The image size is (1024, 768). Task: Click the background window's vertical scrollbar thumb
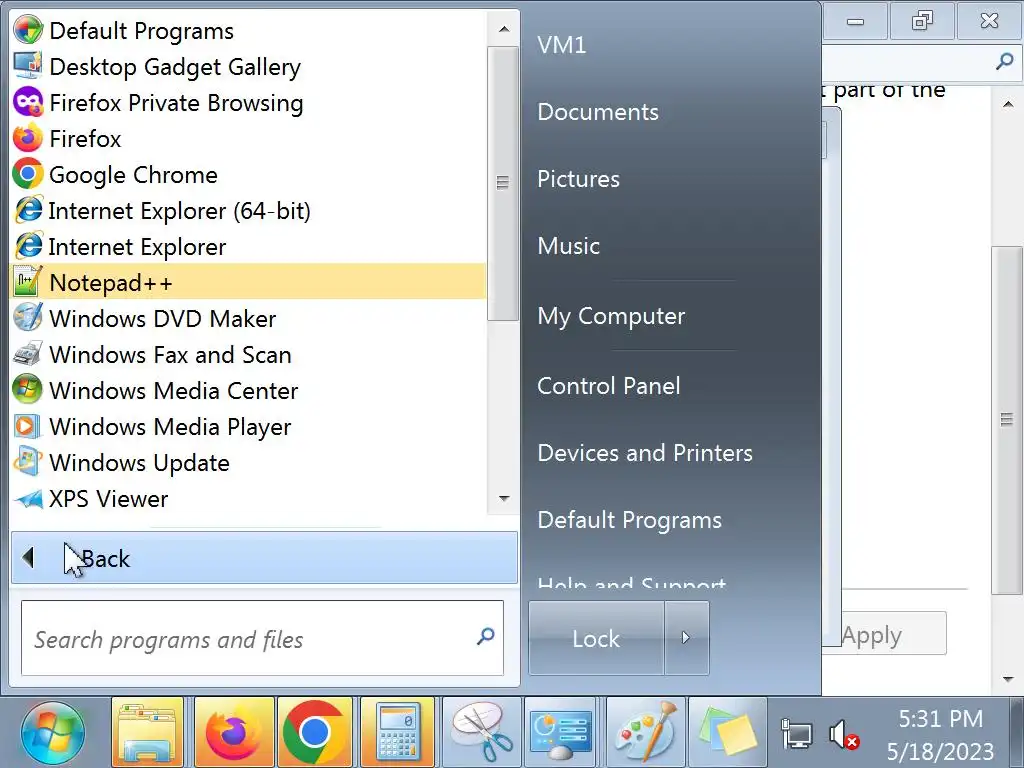coord(1007,419)
